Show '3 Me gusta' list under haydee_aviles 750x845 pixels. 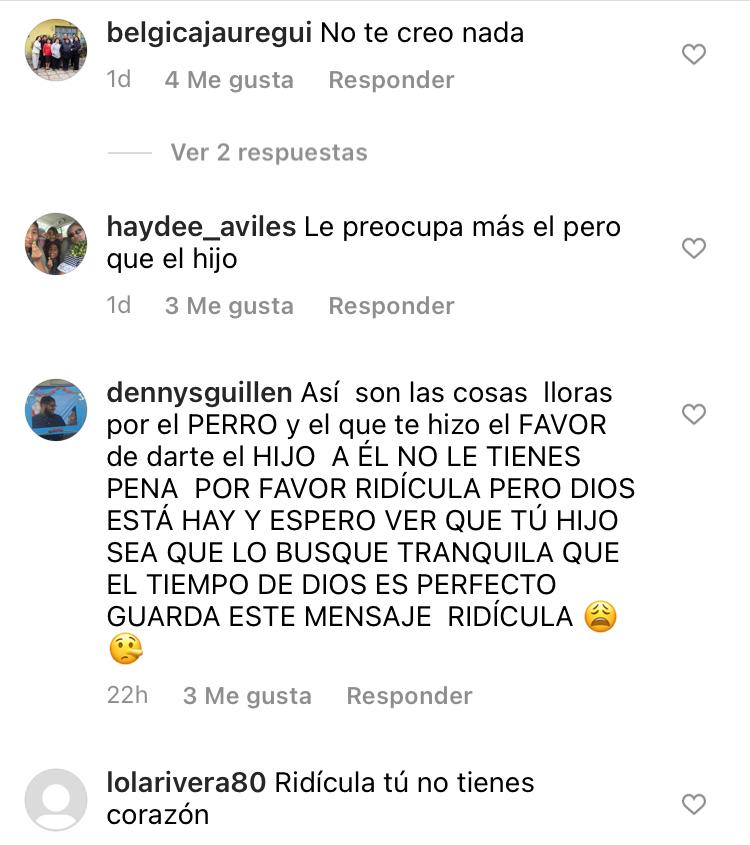(x=230, y=306)
